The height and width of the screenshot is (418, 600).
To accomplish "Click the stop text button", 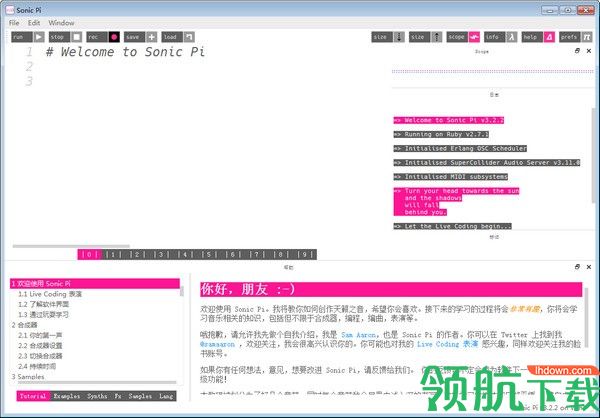I will tap(59, 37).
